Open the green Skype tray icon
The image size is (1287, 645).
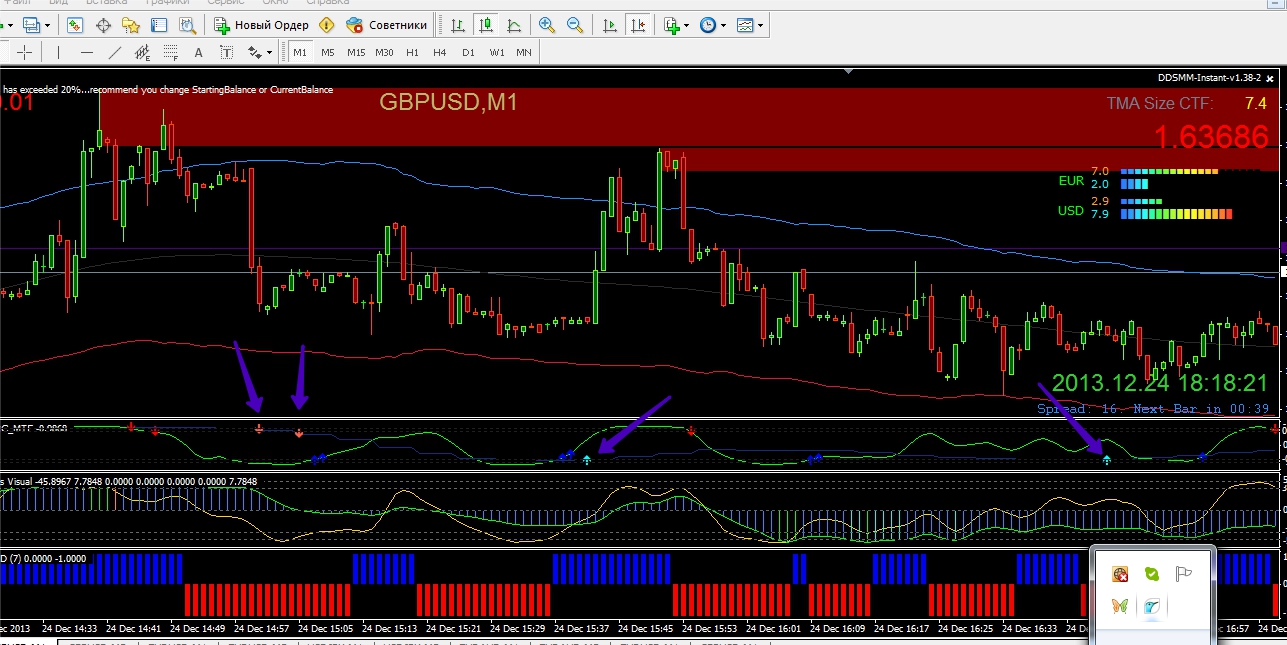pos(1152,574)
